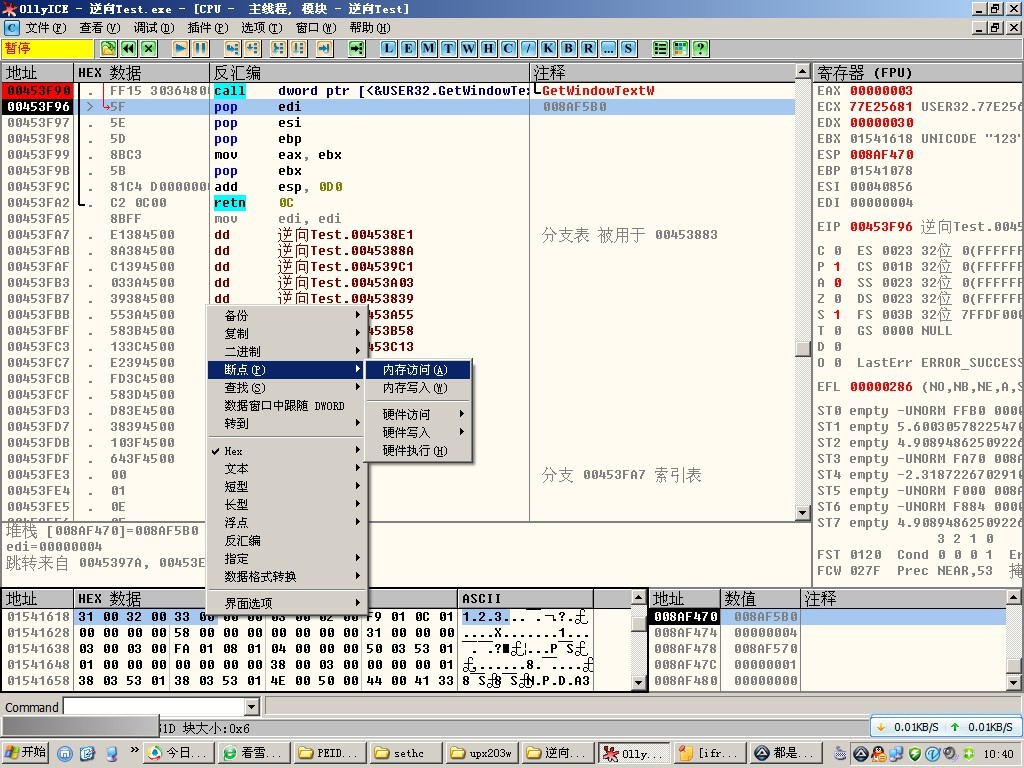Click the Pause execution toolbar icon

[200, 48]
